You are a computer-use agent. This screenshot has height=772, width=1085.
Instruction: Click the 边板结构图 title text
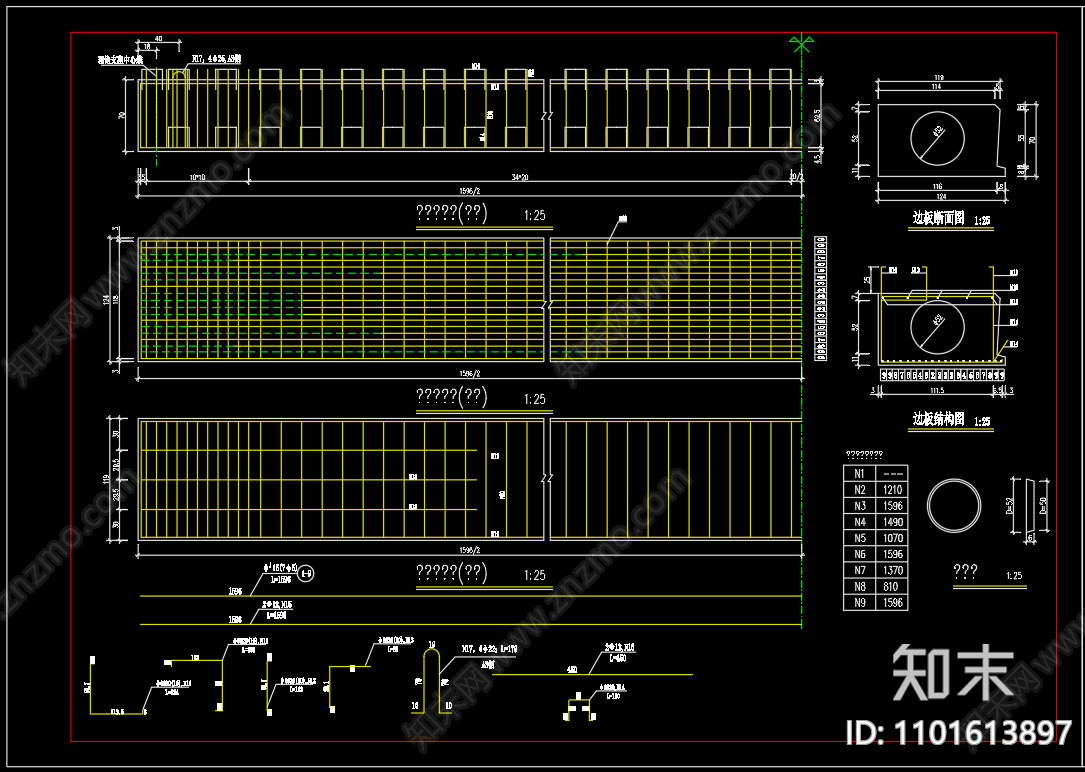point(938,419)
